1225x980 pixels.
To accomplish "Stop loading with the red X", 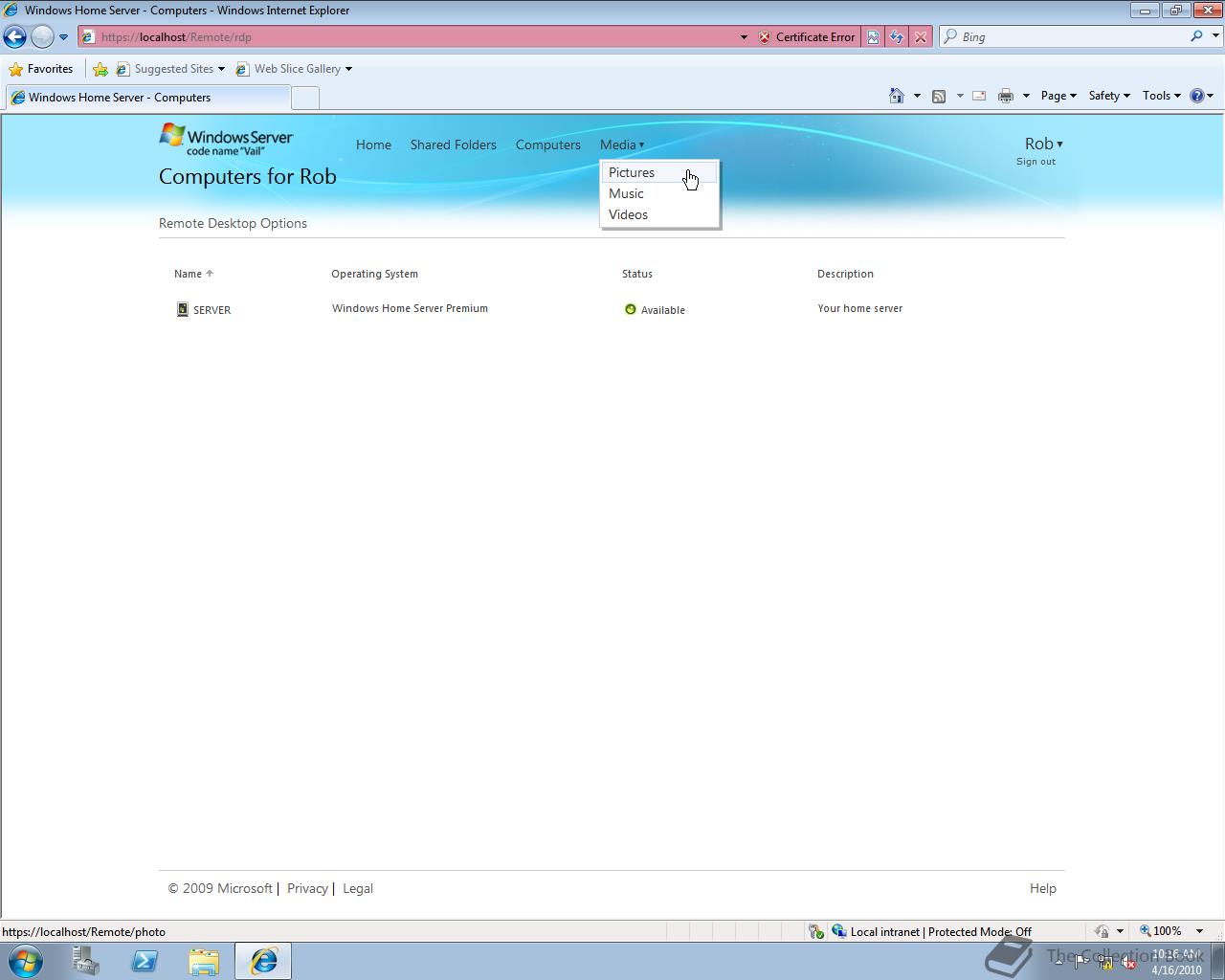I will tap(921, 37).
